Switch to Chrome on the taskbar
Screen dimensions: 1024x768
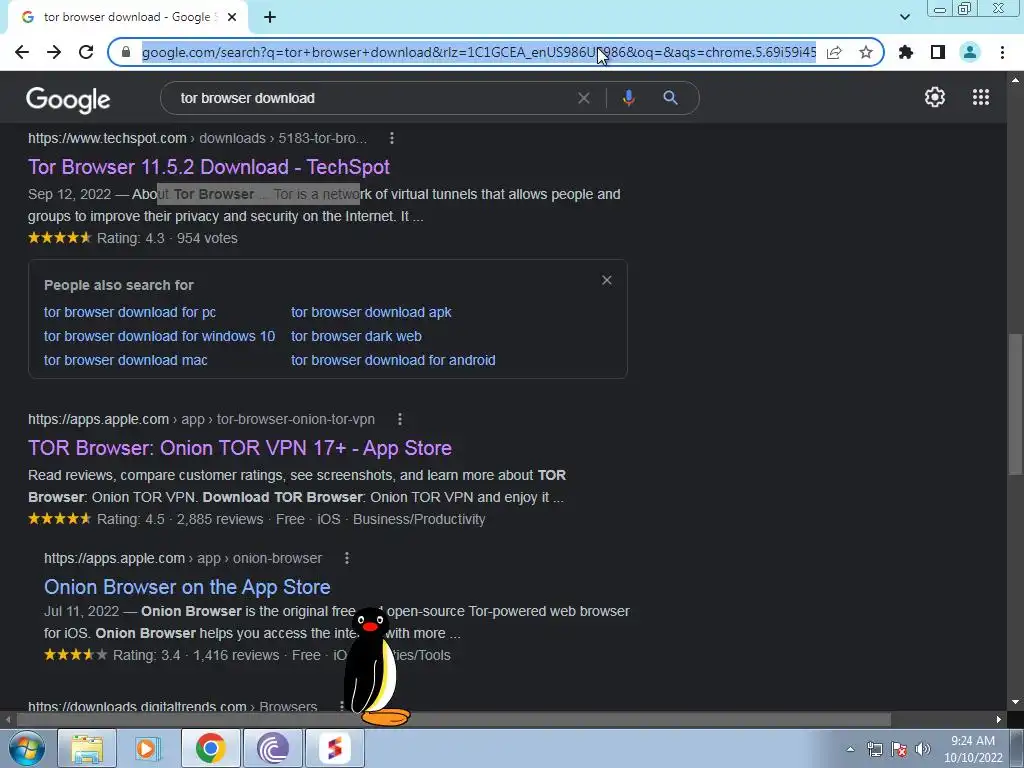(210, 748)
